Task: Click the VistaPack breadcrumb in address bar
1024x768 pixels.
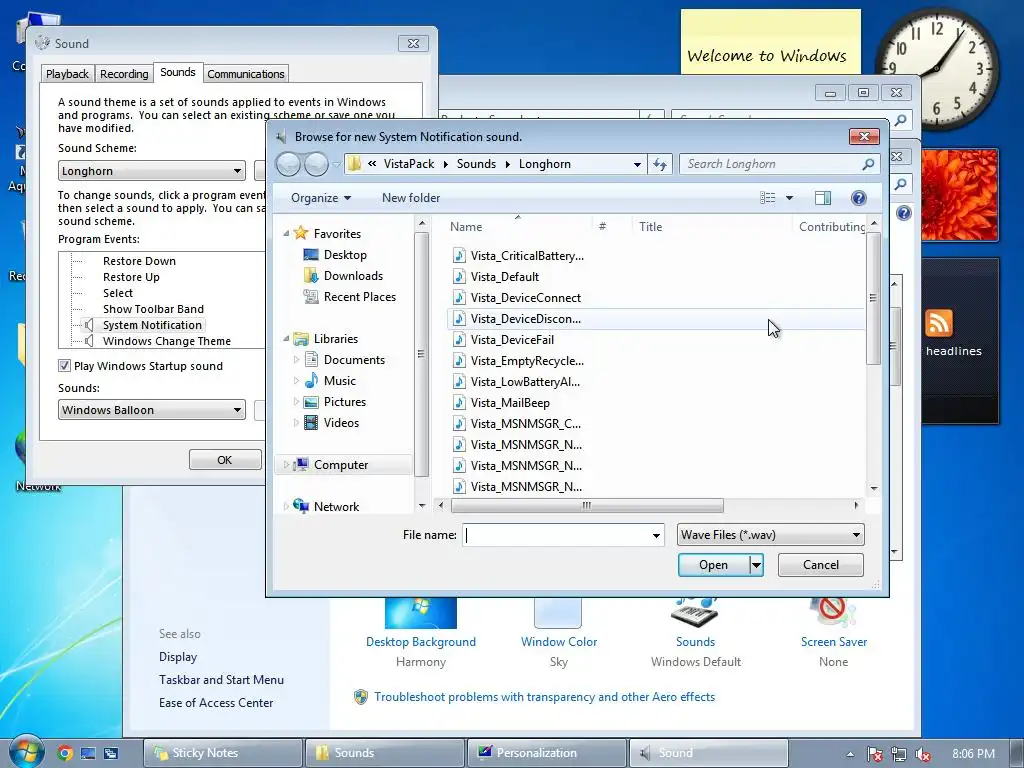Action: 409,164
